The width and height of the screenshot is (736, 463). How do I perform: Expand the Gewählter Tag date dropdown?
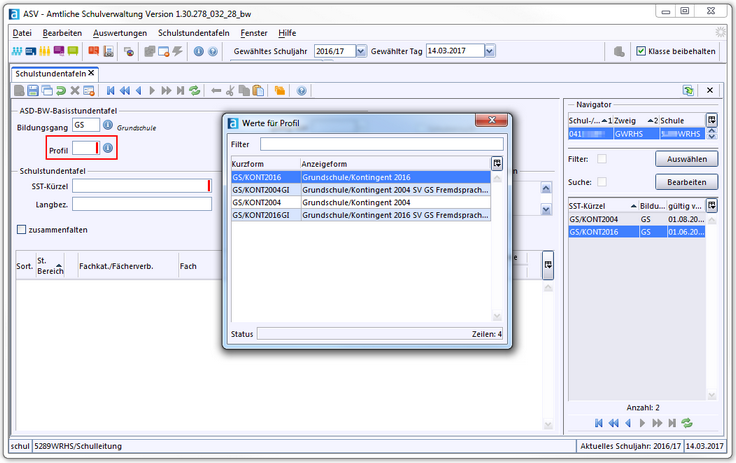click(x=491, y=51)
